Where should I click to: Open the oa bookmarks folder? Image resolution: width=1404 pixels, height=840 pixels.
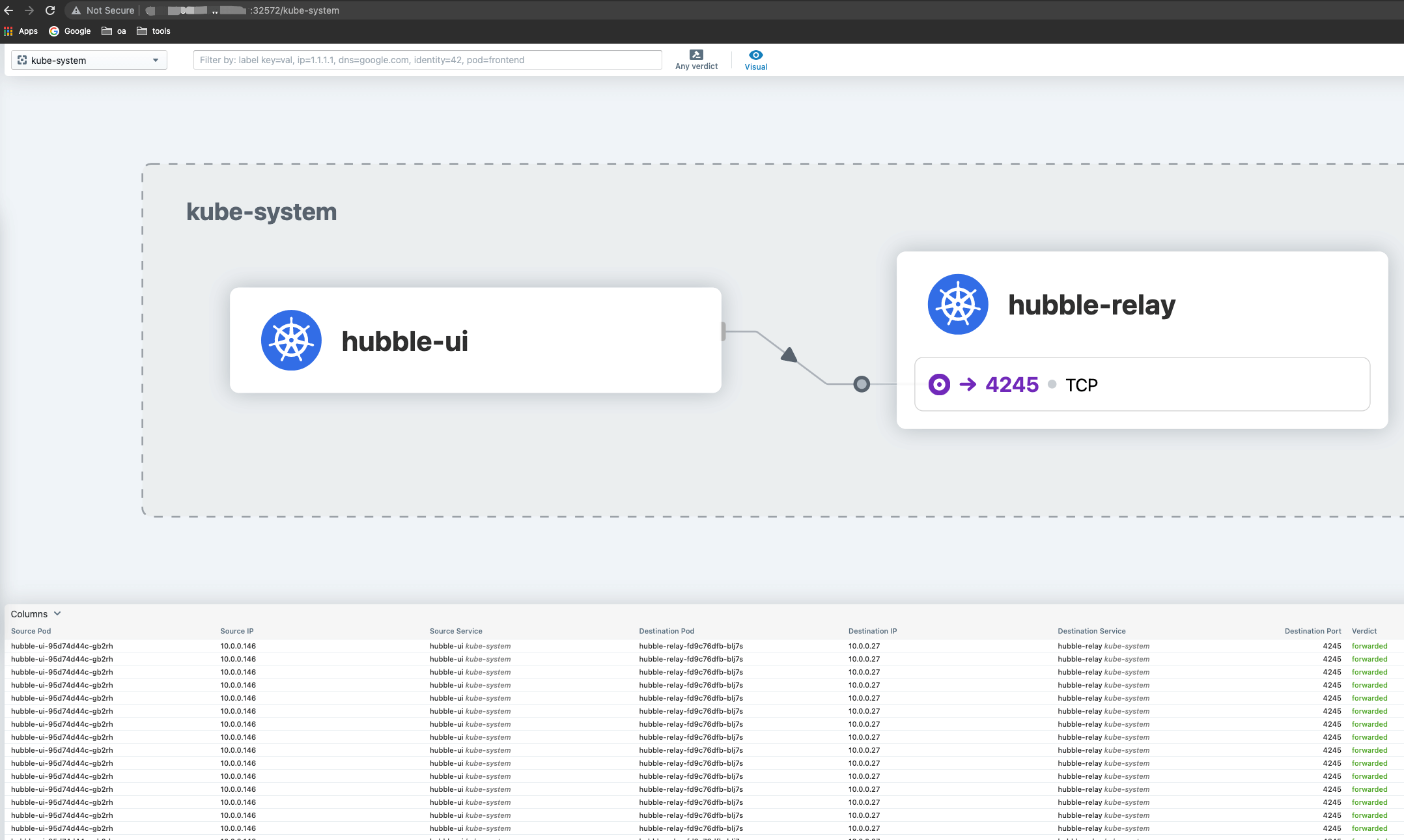click(114, 31)
